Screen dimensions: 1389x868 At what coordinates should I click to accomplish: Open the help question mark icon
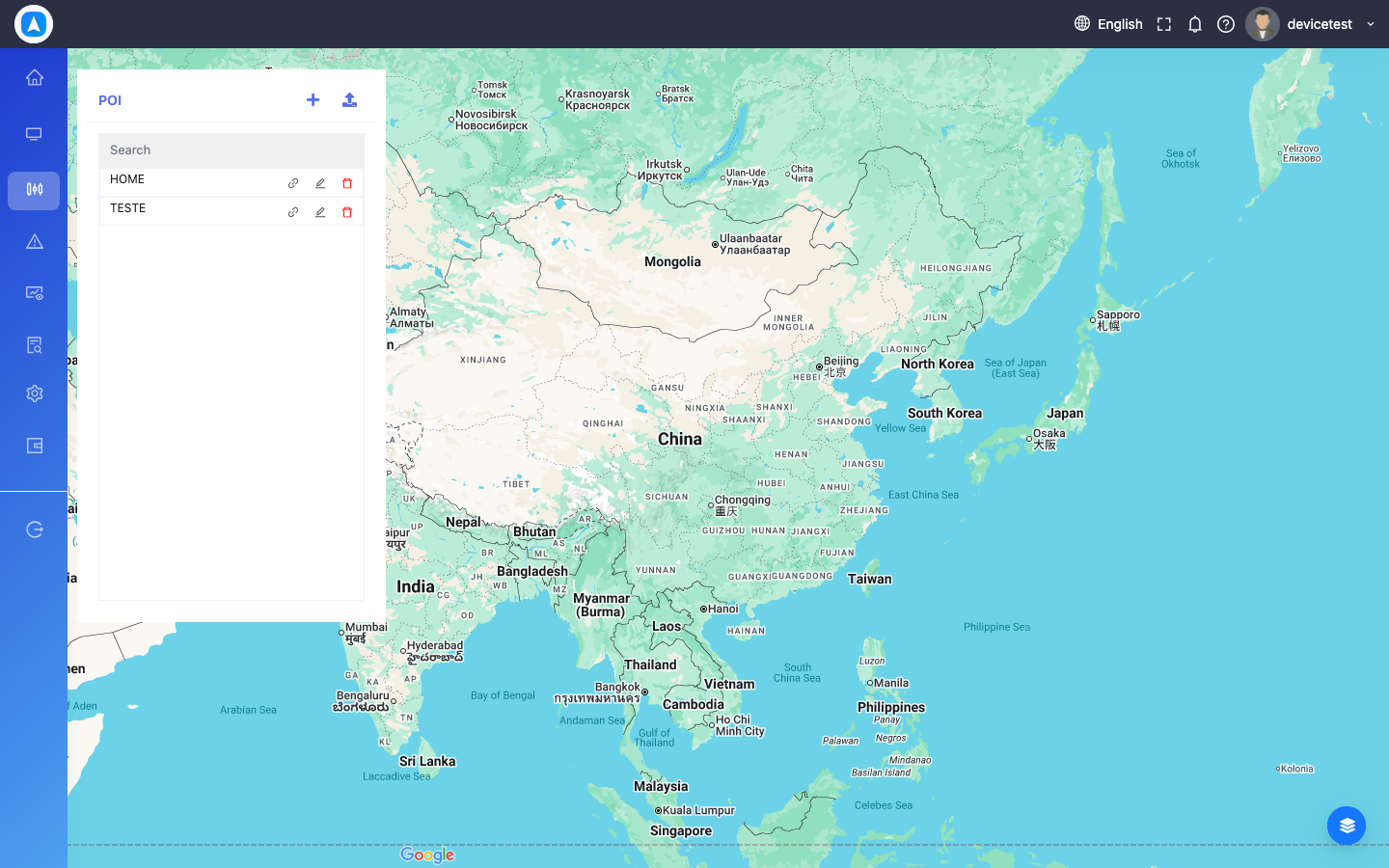(1226, 24)
